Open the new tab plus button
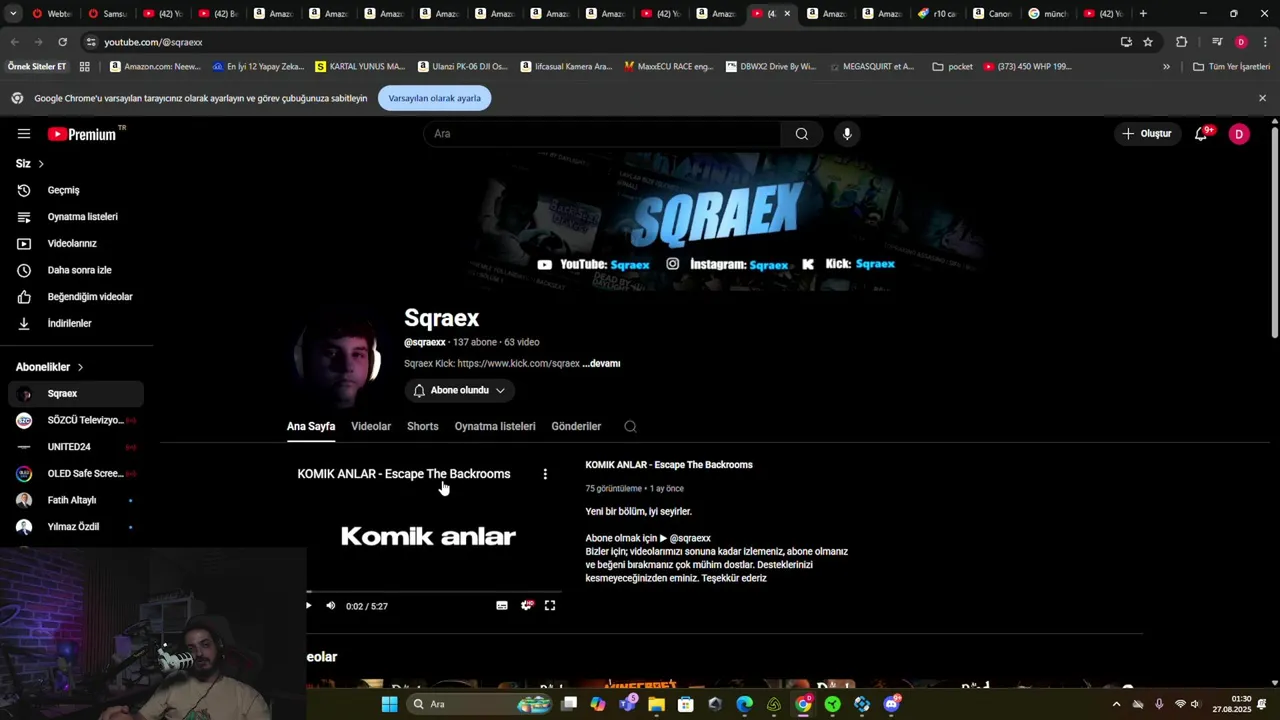Screen dimensions: 1280x720 (1143, 14)
